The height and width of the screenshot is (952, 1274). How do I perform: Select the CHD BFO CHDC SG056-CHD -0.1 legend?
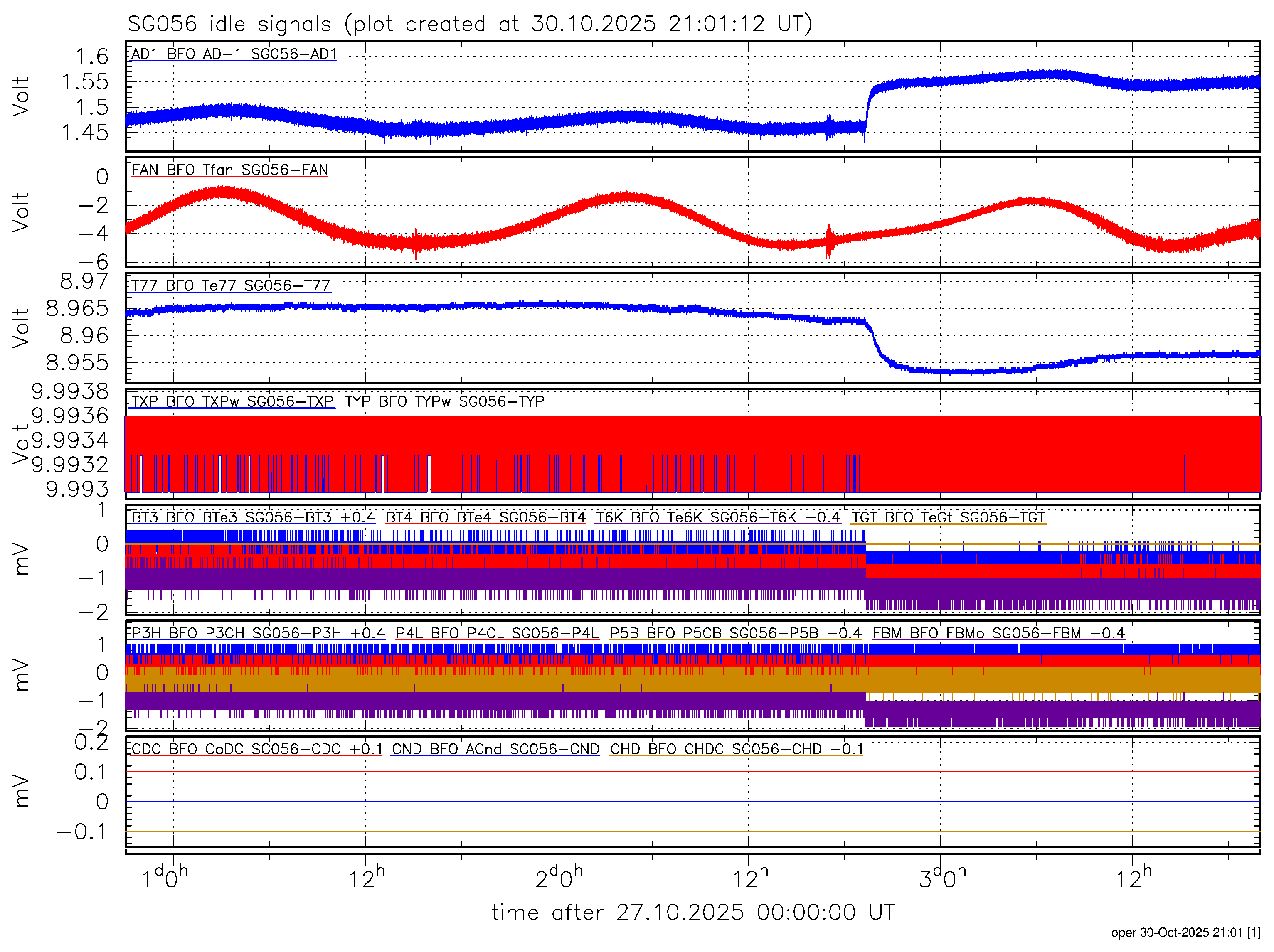point(736,749)
